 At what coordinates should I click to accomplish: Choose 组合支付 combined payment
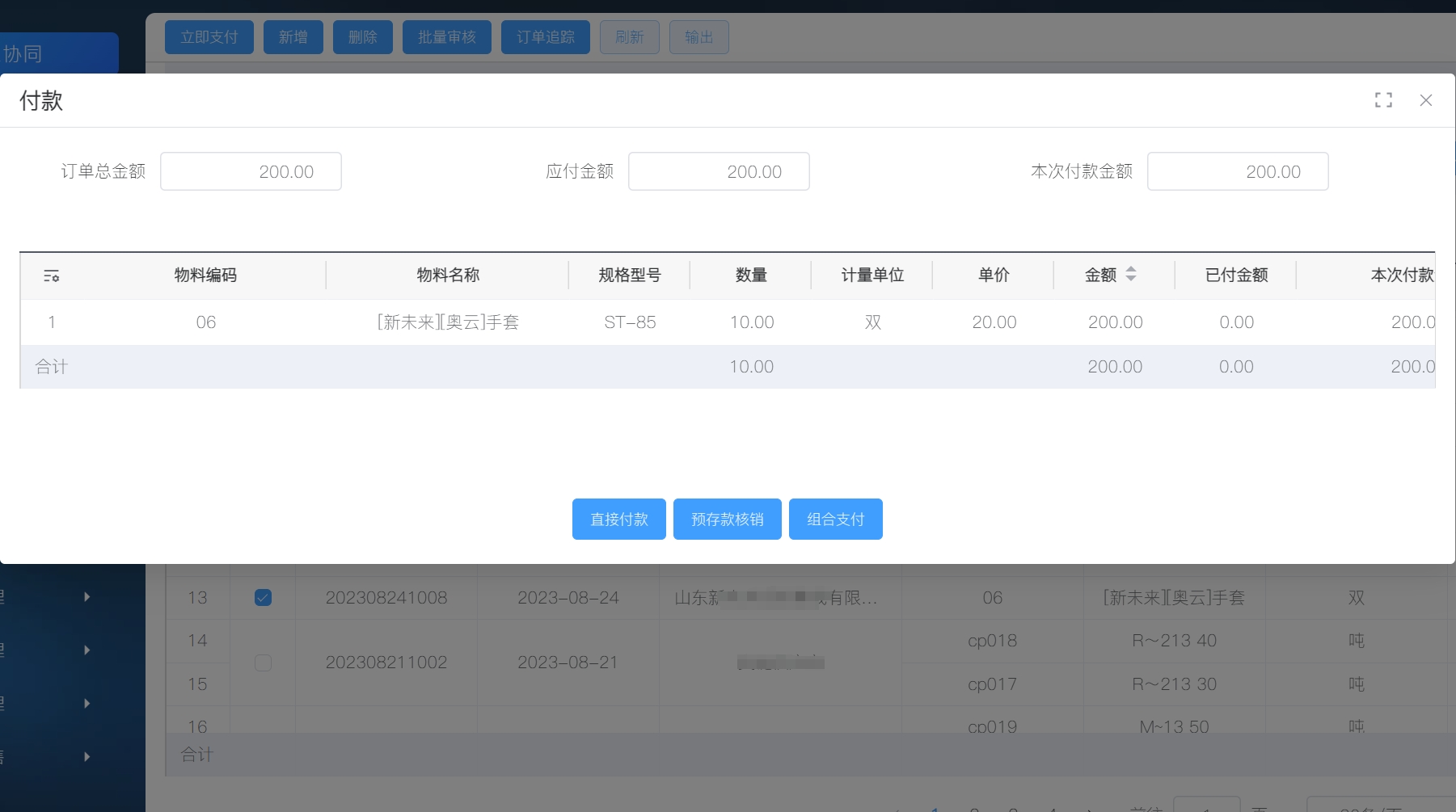[x=835, y=519]
